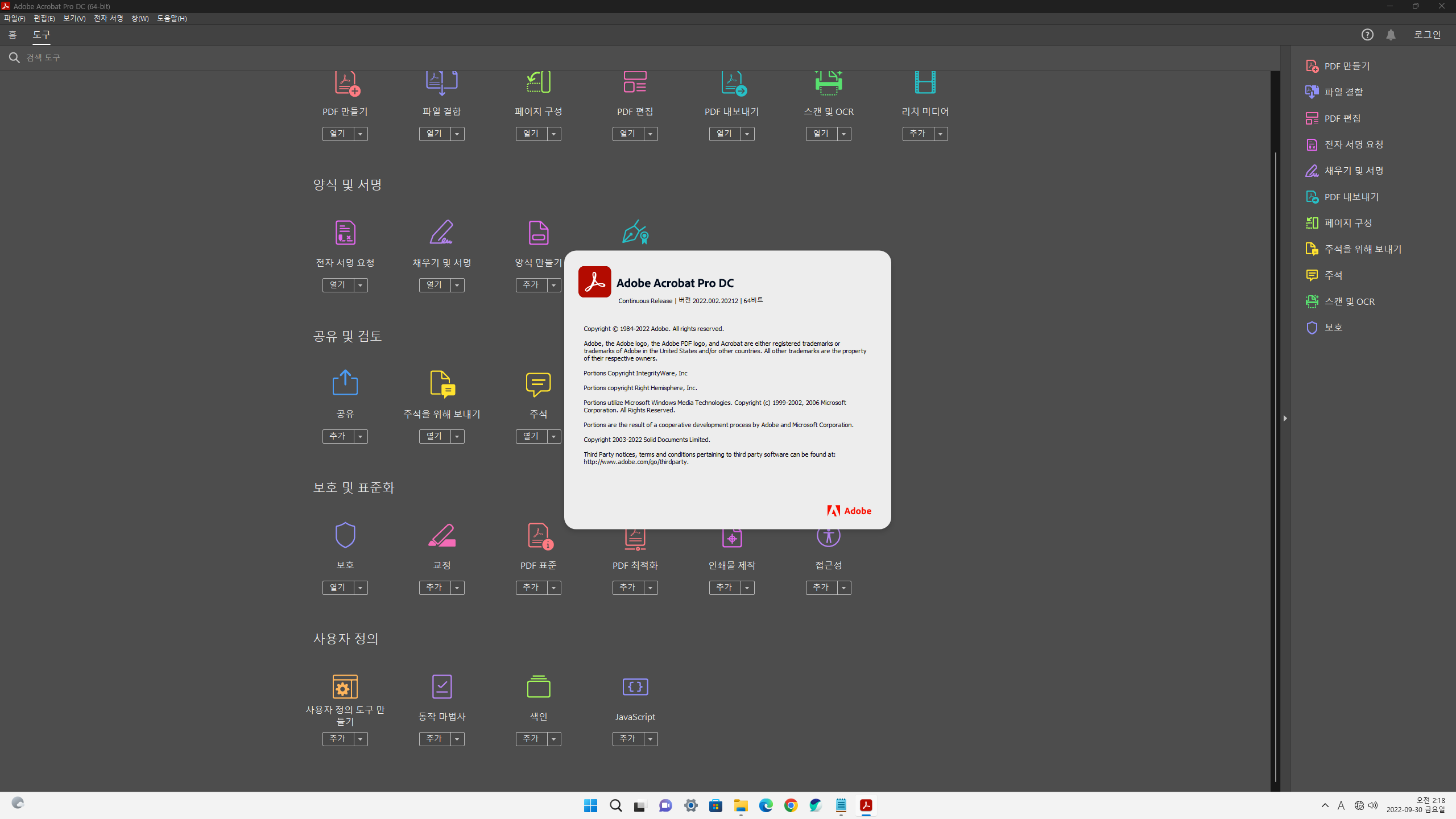This screenshot has height=819, width=1456.
Task: Expand dropdown arrow under PDF 편집
Action: pos(650,134)
